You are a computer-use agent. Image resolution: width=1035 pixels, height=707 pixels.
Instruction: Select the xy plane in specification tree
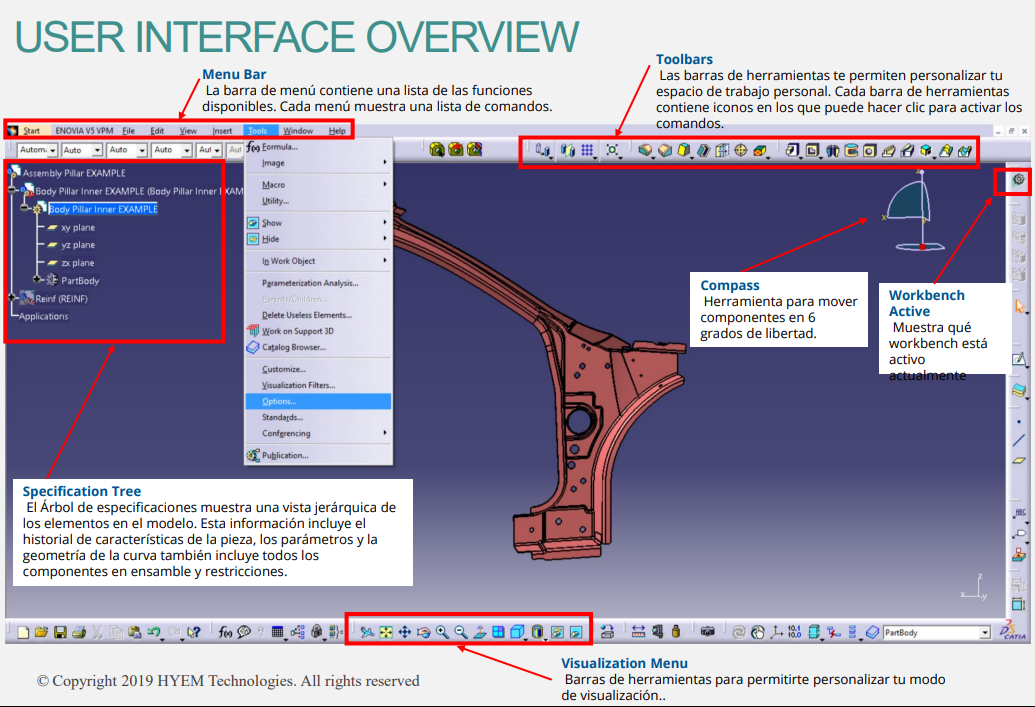click(x=77, y=227)
